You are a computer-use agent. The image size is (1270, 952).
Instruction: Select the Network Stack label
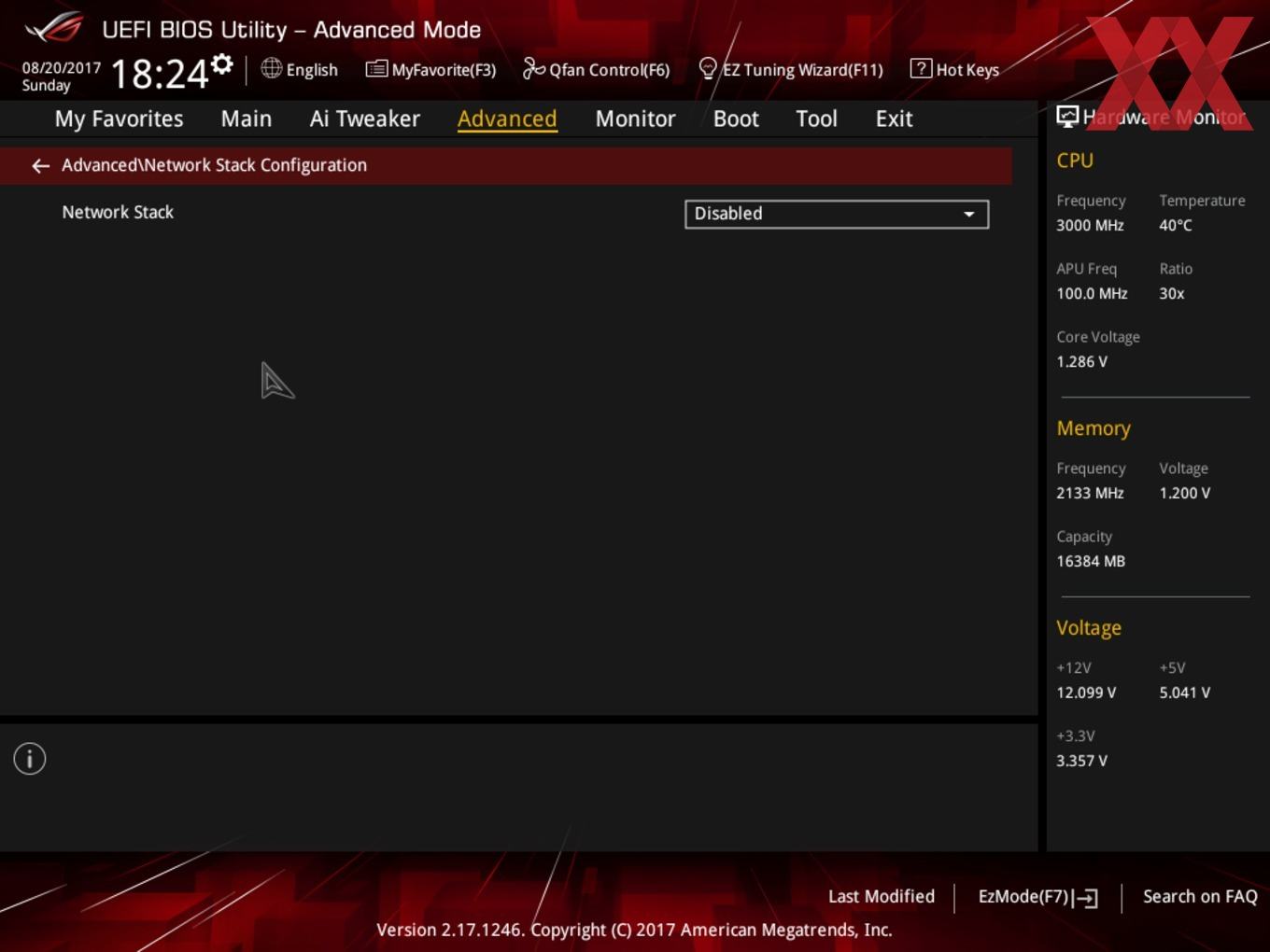pyautogui.click(x=118, y=212)
